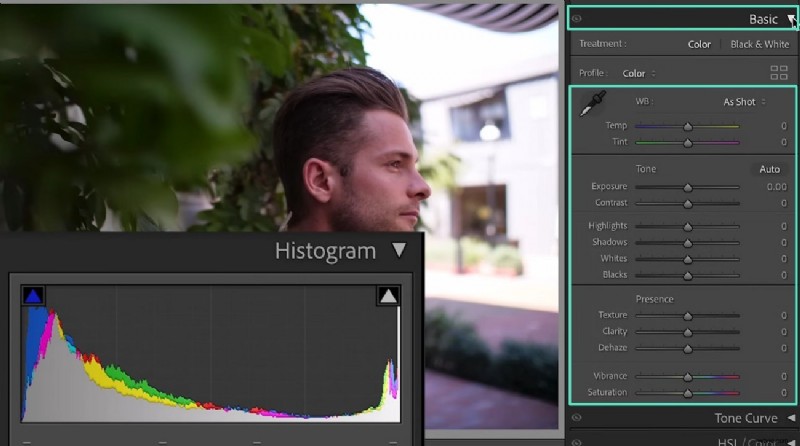Select Color treatment

[699, 44]
